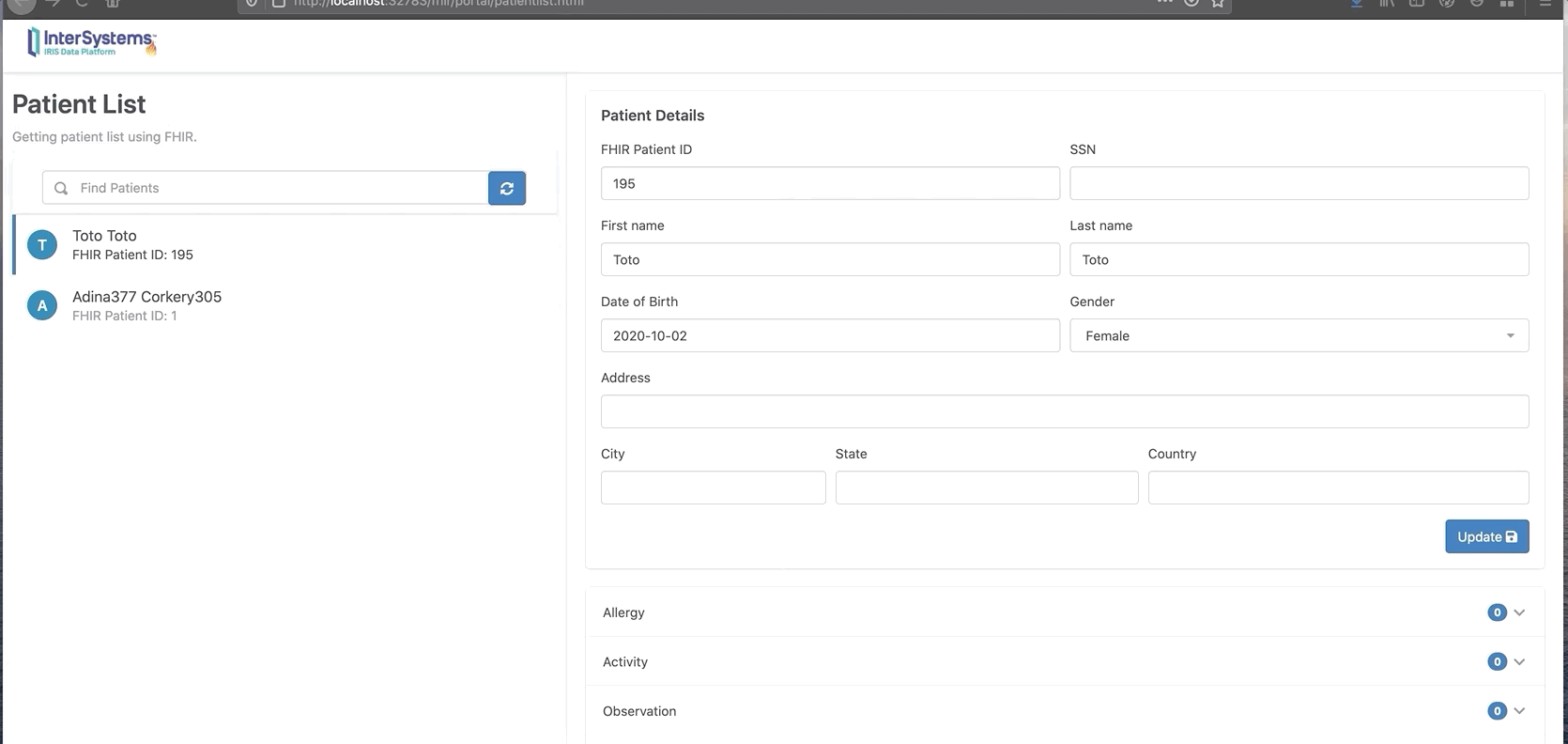Viewport: 1568px width, 744px height.
Task: Select patient Adina377 Corkery305 in list
Action: click(x=285, y=305)
